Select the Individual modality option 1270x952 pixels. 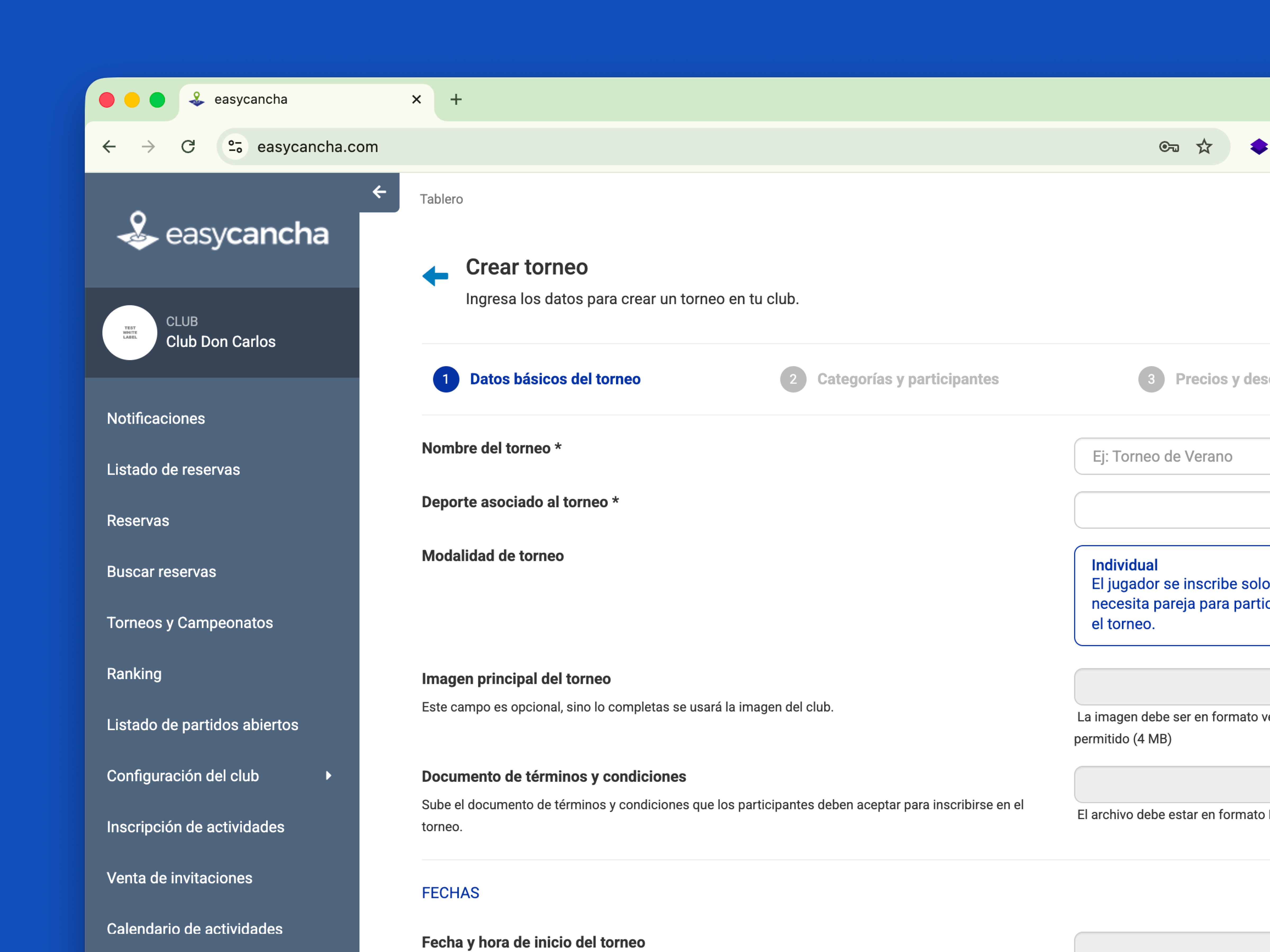tap(1172, 596)
